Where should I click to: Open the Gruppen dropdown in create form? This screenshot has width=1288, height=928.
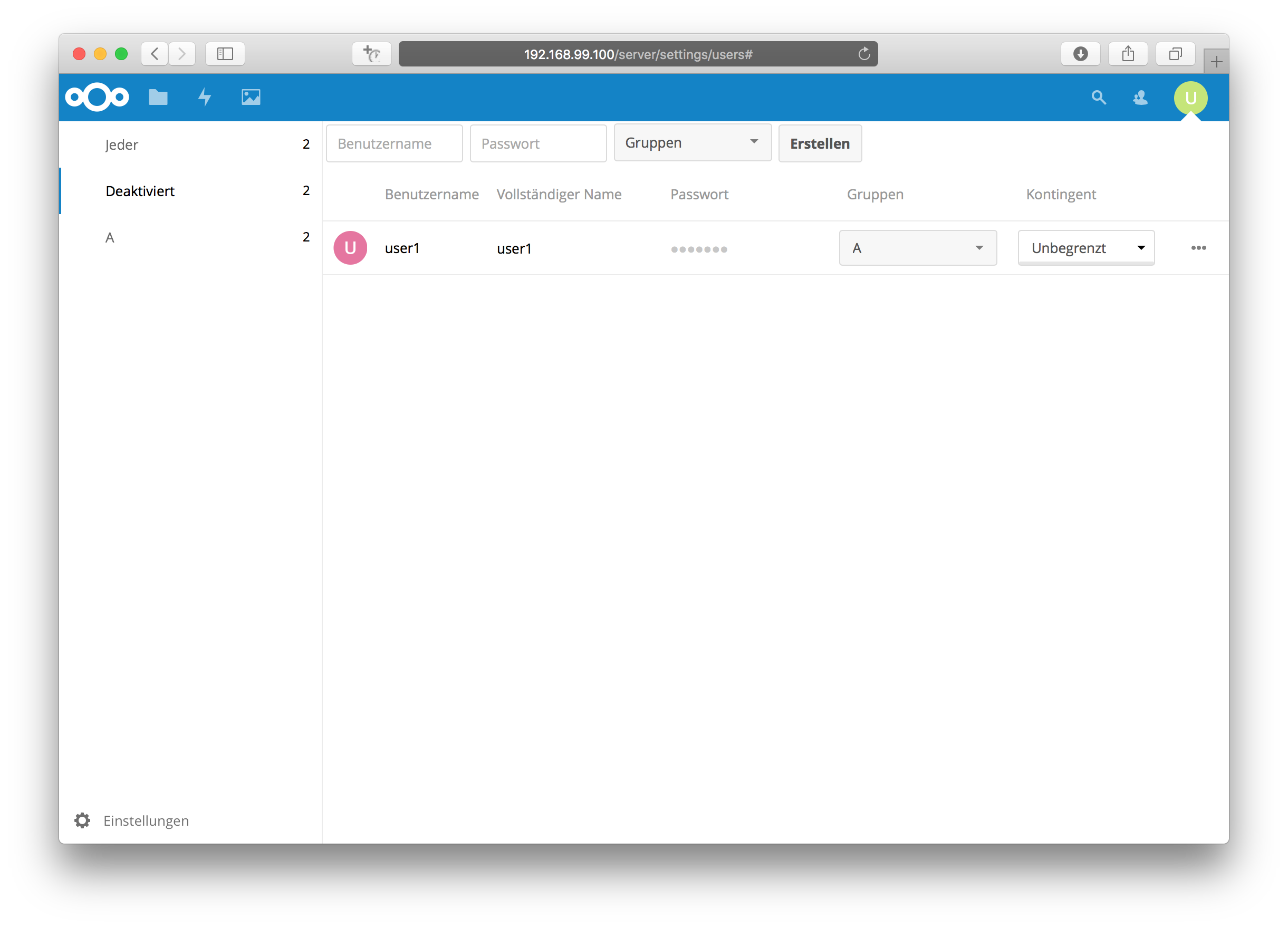(693, 143)
